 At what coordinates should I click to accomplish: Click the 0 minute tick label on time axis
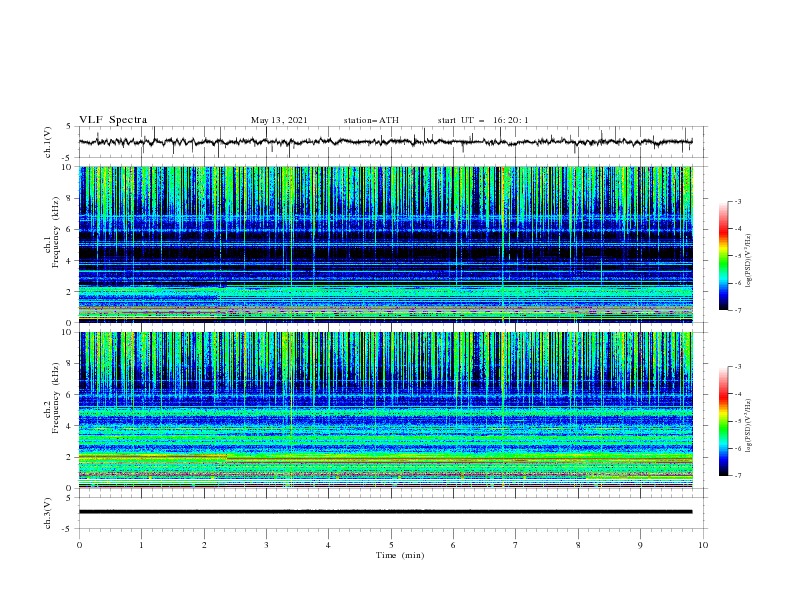pyautogui.click(x=79, y=545)
